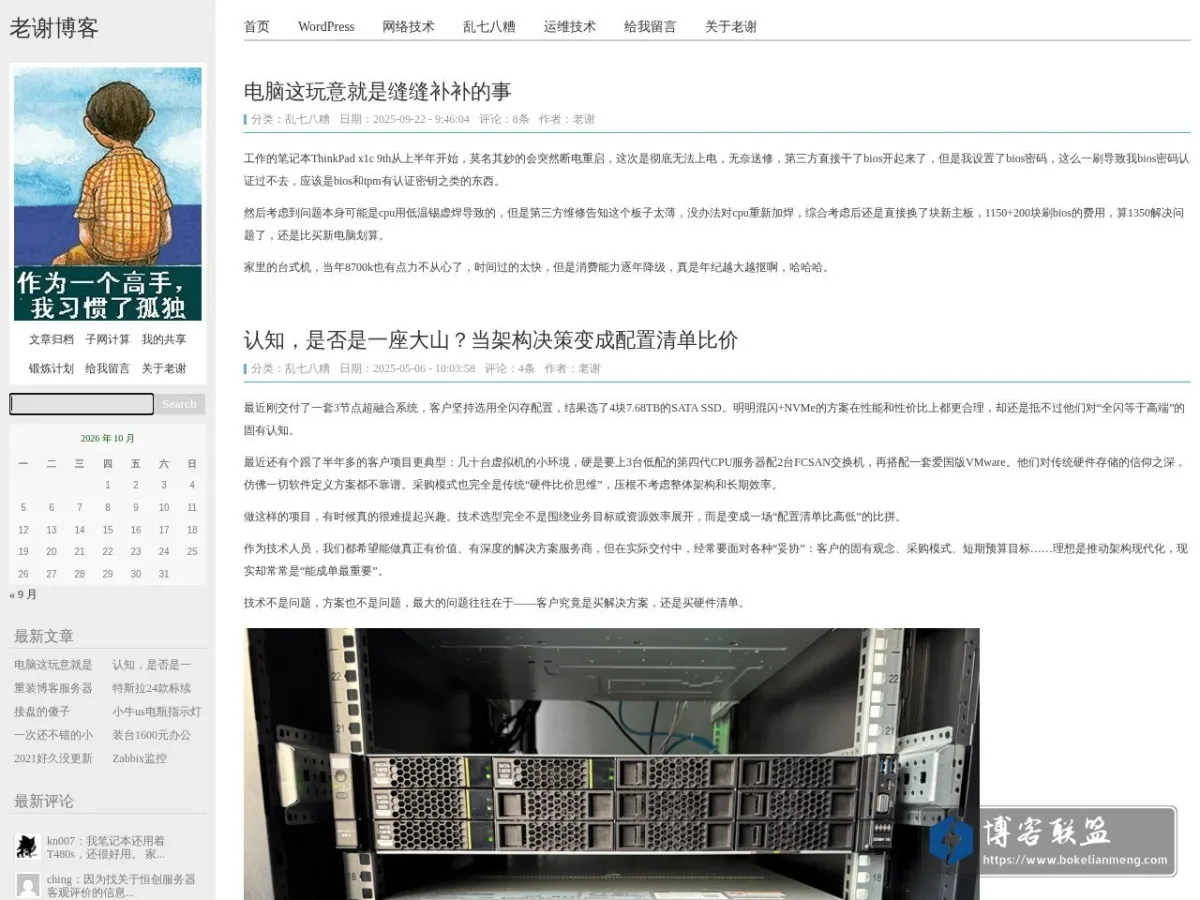This screenshot has width=1200, height=900.
Task: Go to previous month « 9 月
Action: click(x=23, y=594)
